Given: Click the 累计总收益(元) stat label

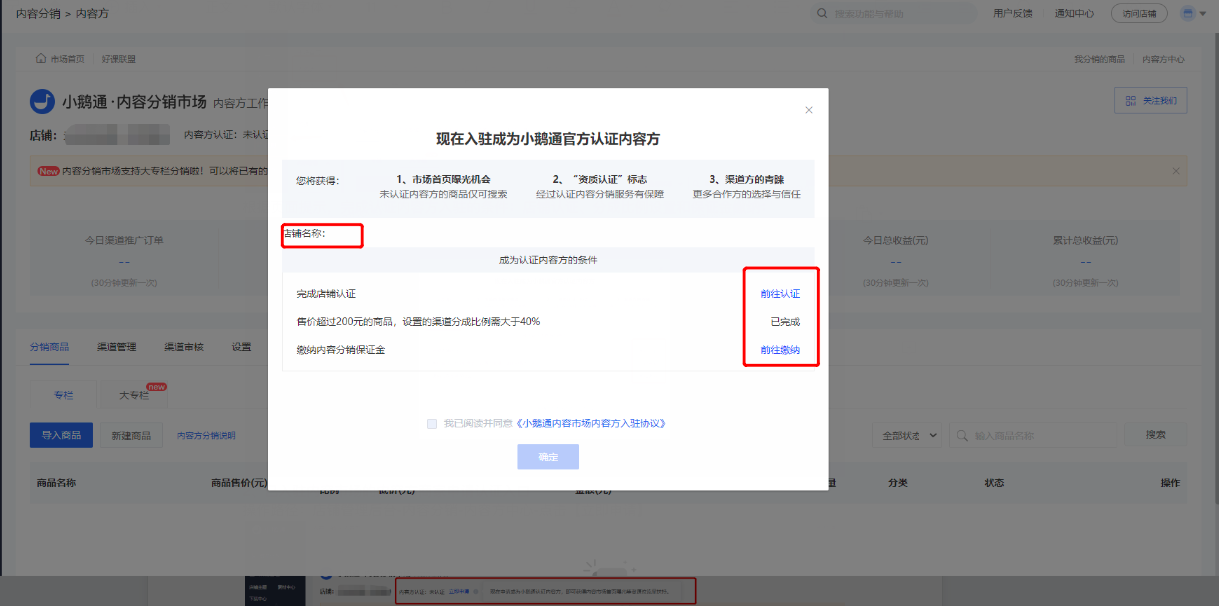Looking at the screenshot, I should (1085, 241).
